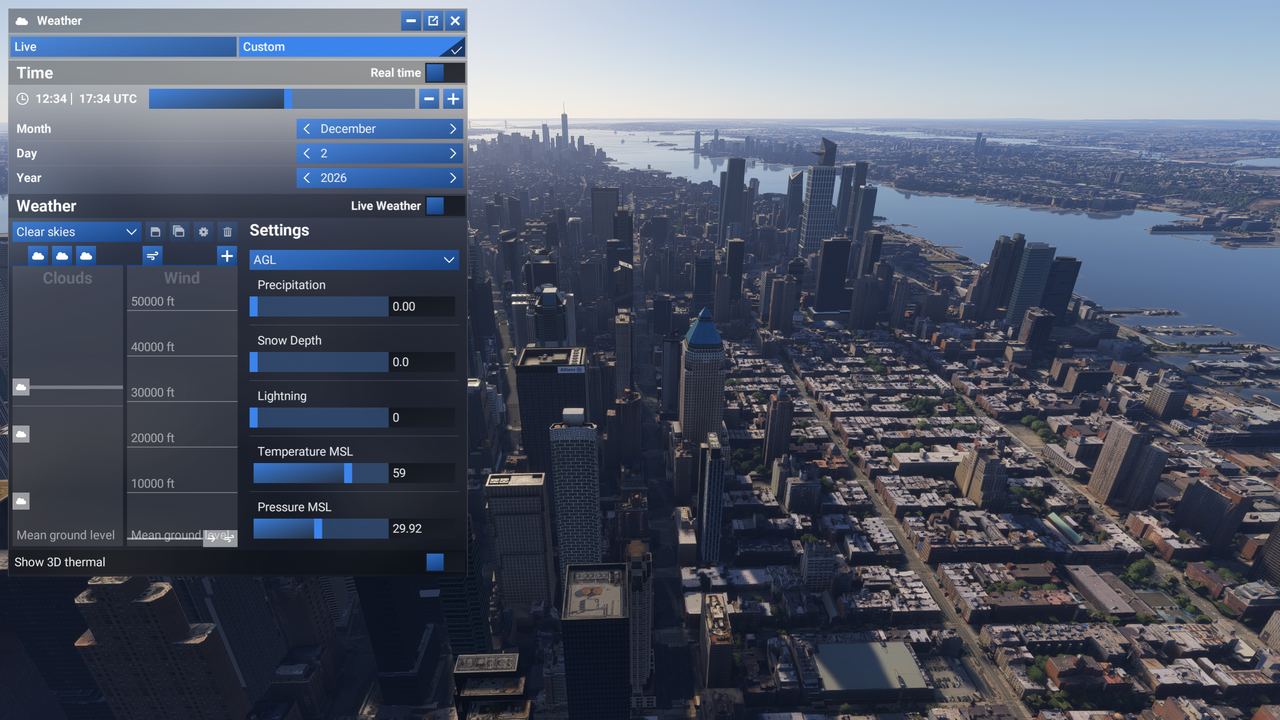Screen dimensions: 1280x720
Task: Open weather preset gear settings
Action: point(203,232)
